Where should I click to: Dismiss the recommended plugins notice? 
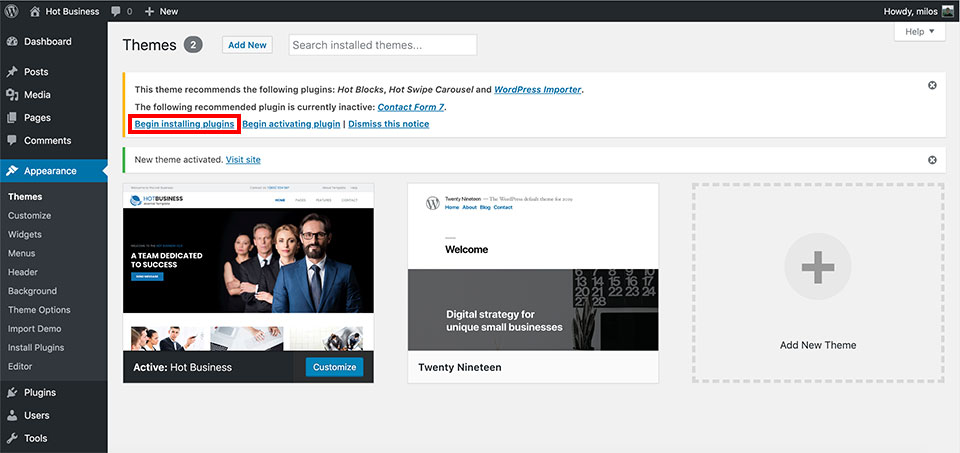click(932, 85)
